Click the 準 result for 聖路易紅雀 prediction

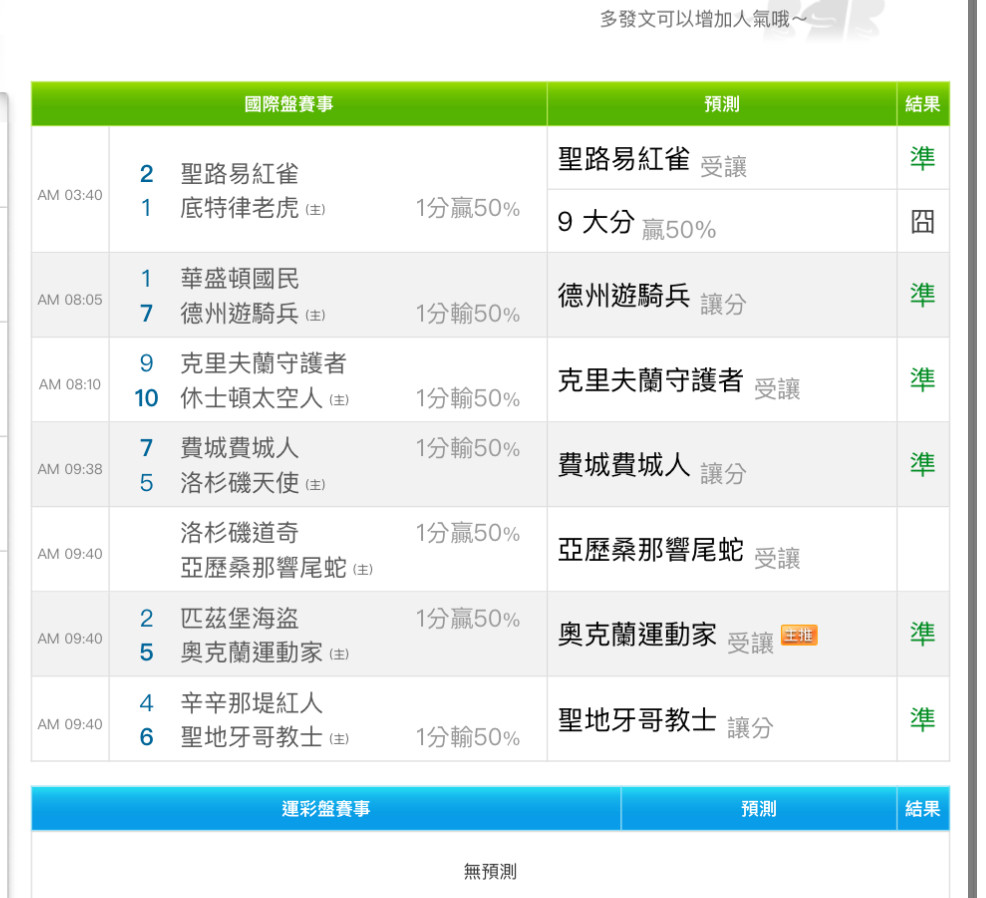pos(922,158)
